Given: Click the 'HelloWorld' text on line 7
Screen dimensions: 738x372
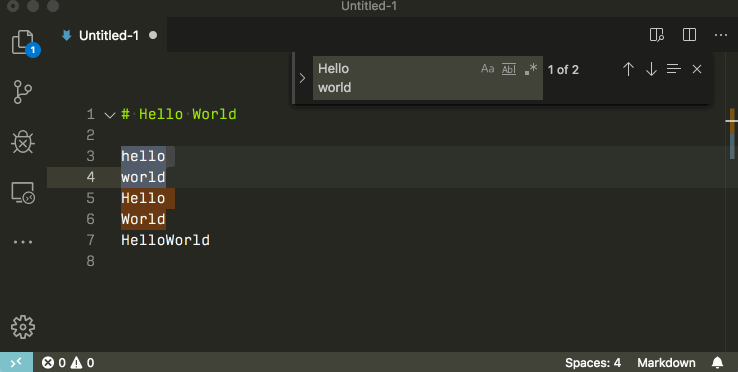Looking at the screenshot, I should pos(165,240).
